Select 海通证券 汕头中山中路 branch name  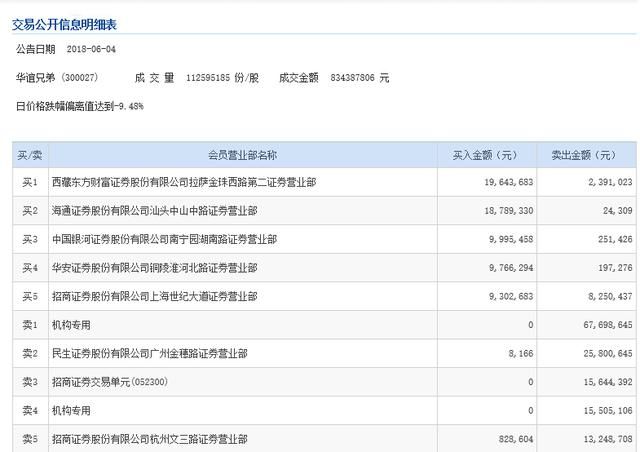coord(155,211)
